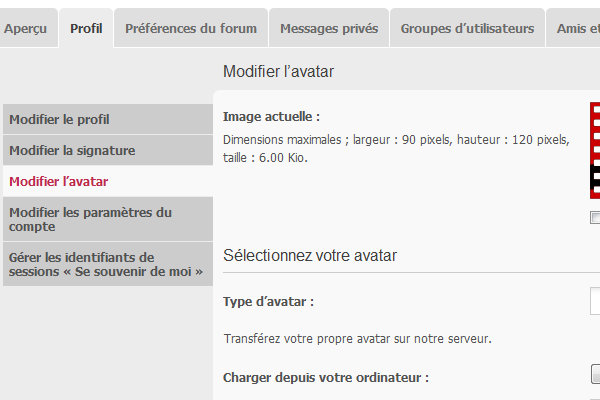Image resolution: width=600 pixels, height=400 pixels.
Task: Select the Profil tab
Action: click(86, 29)
